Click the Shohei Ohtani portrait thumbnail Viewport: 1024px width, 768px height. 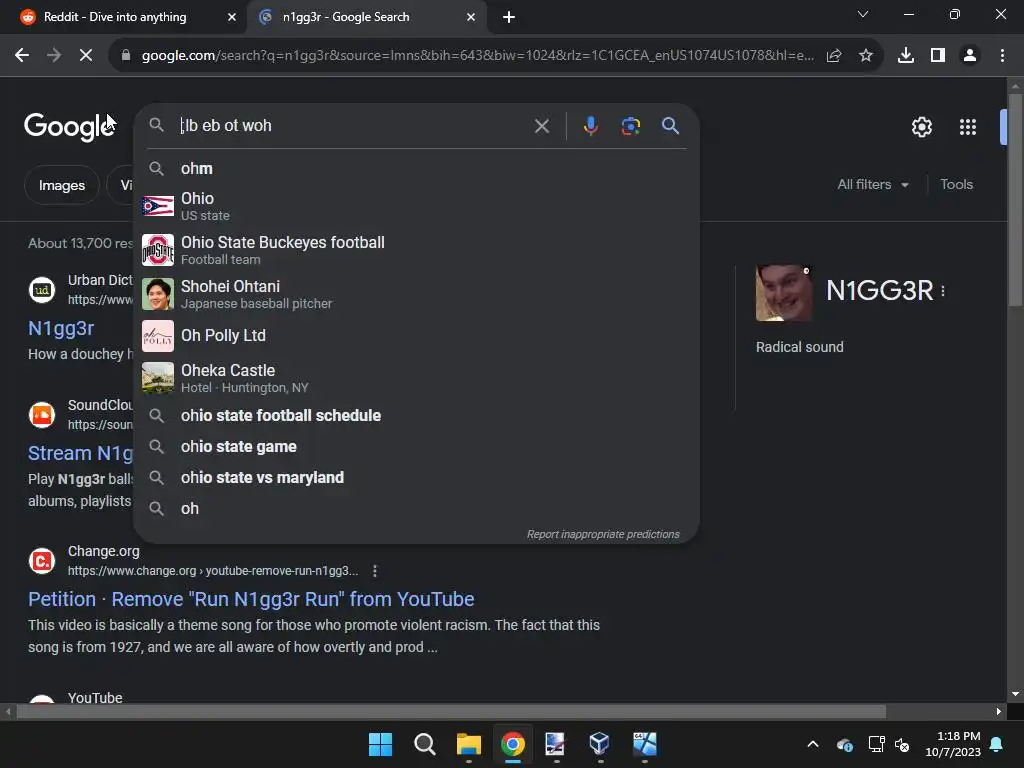pos(158,294)
